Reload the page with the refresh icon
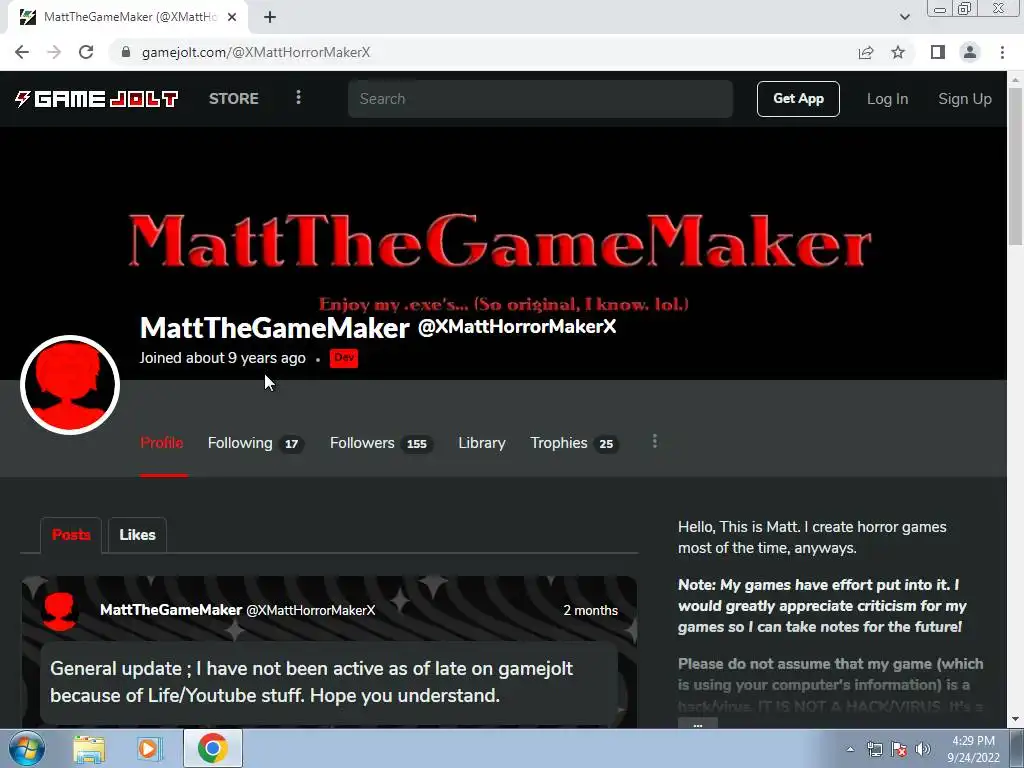Screen dimensions: 1024x768 tap(86, 52)
